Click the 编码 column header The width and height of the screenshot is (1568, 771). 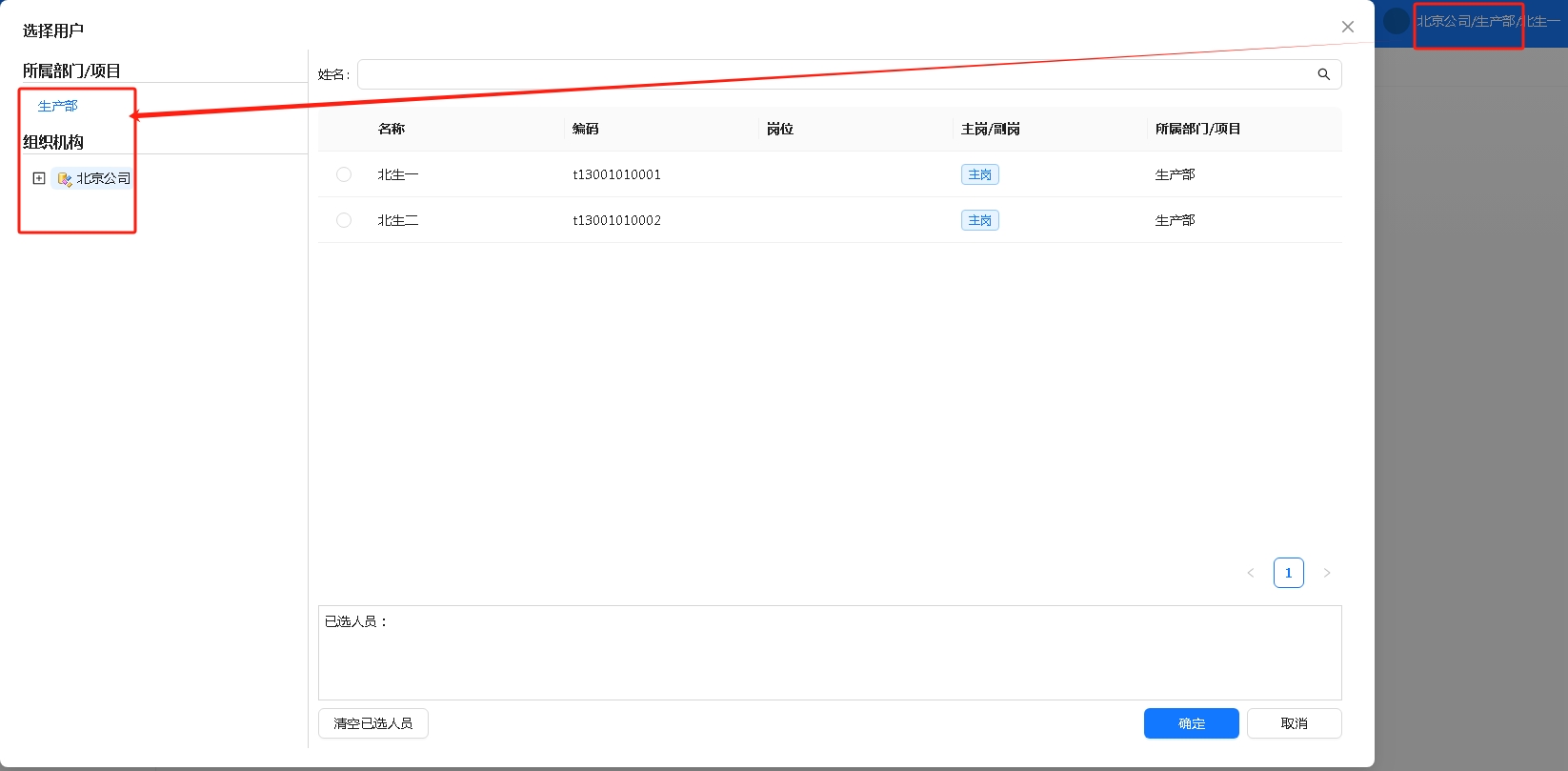[586, 129]
